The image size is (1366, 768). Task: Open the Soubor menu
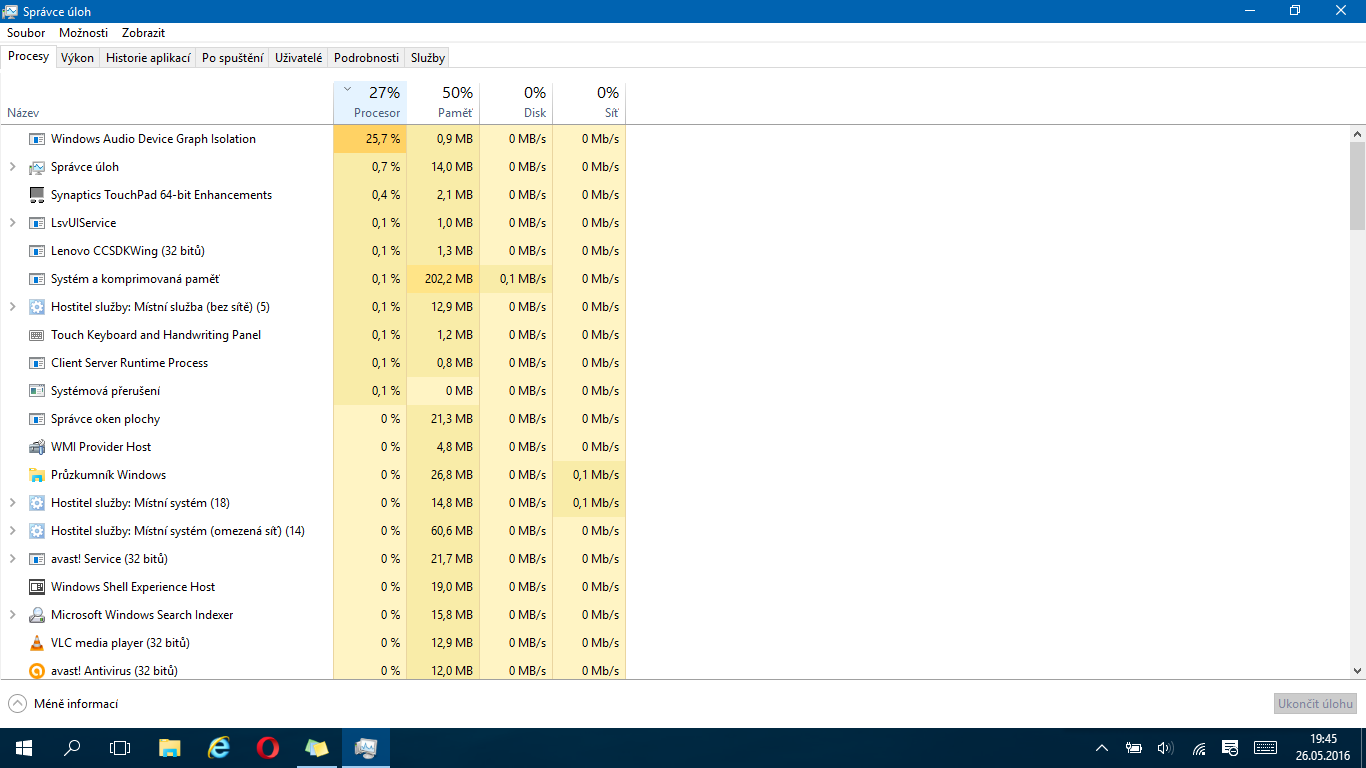click(x=26, y=33)
